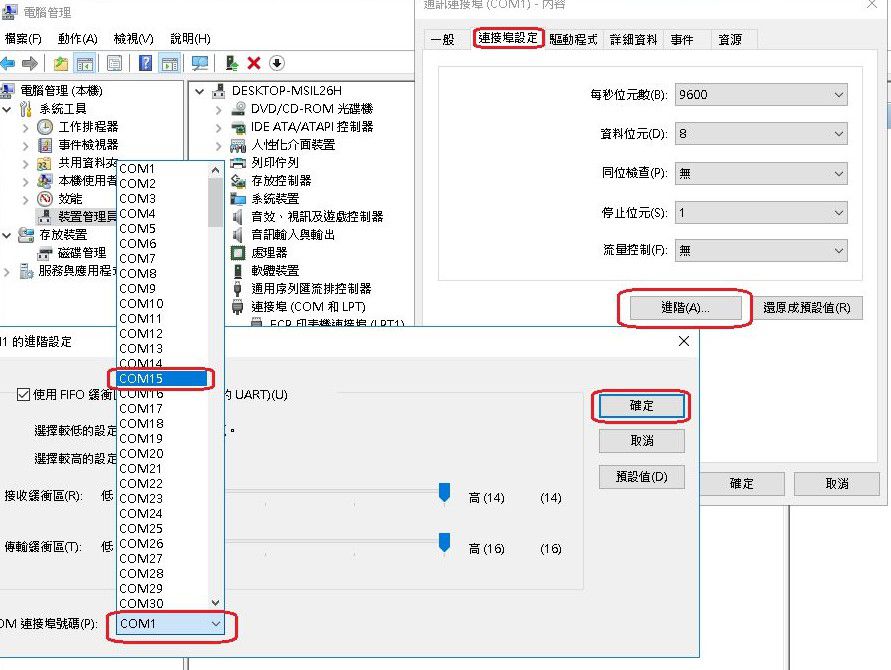This screenshot has width=891, height=670.
Task: Click the IDE ATA/ATAPI 控制器 icon
Action: (237, 127)
